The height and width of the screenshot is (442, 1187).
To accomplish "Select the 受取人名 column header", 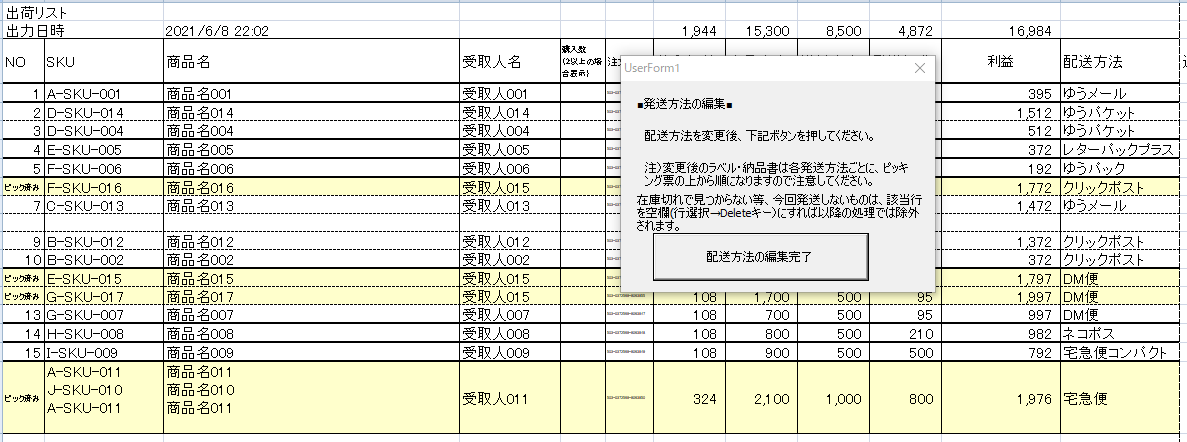I will coord(492,62).
